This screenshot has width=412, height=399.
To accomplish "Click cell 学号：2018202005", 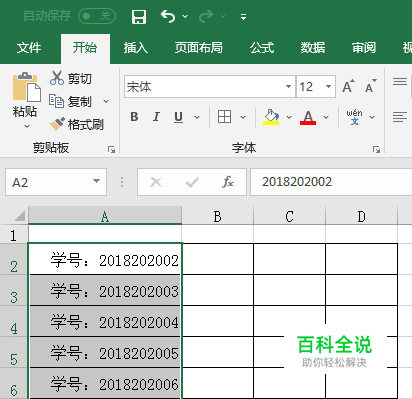I will pyautogui.click(x=105, y=352).
